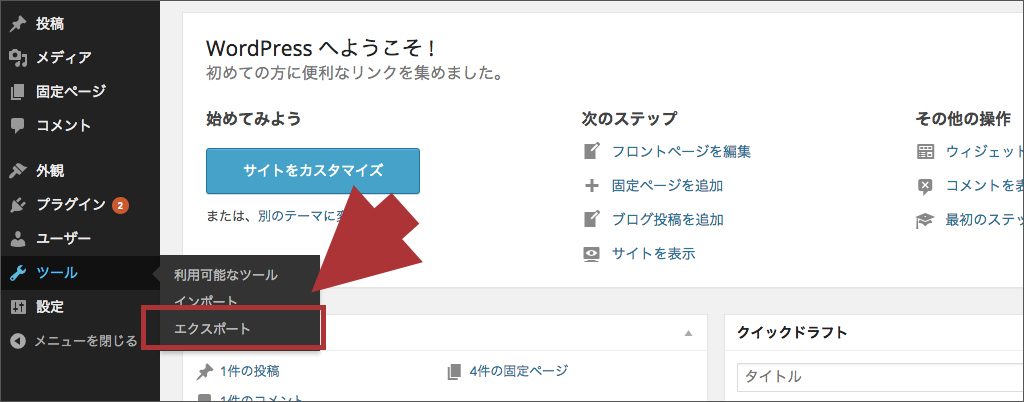Click the plug icon beside プラグイン
1024x402 pixels.
(18, 206)
